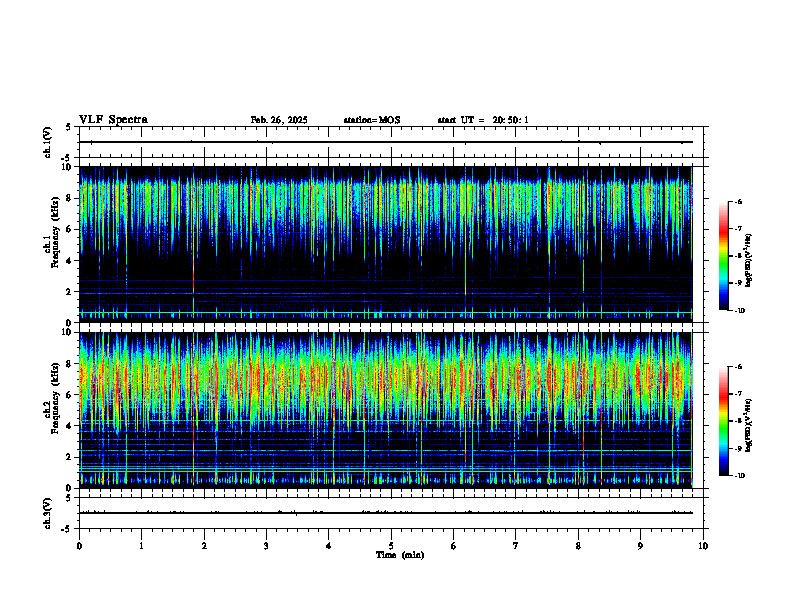Click the "-10" label on ch.2 color bar
The width and height of the screenshot is (792, 612).
(x=739, y=476)
